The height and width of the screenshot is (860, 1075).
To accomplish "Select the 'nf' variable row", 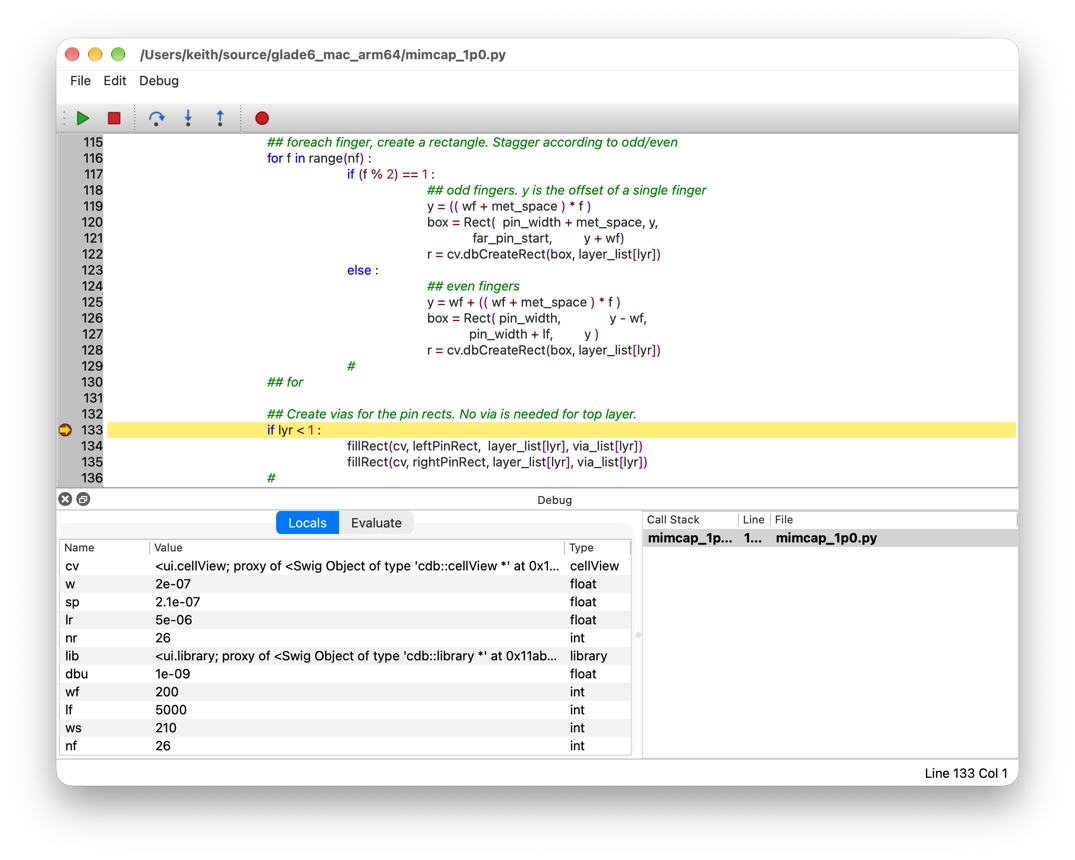I will pos(346,745).
